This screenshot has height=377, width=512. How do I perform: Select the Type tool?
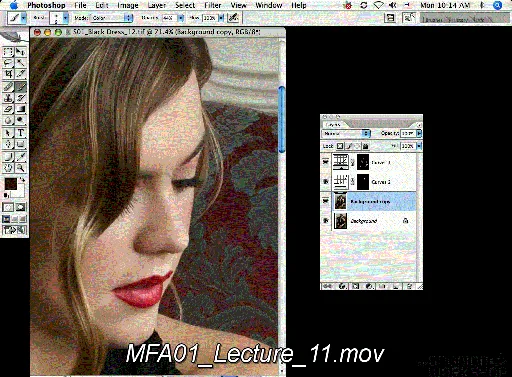point(20,133)
